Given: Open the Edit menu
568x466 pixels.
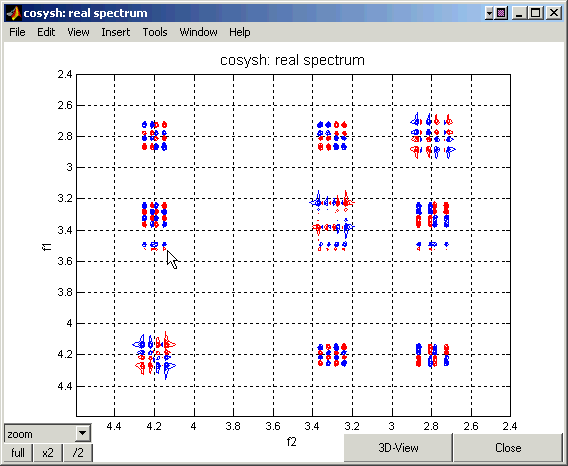Looking at the screenshot, I should pos(46,32).
